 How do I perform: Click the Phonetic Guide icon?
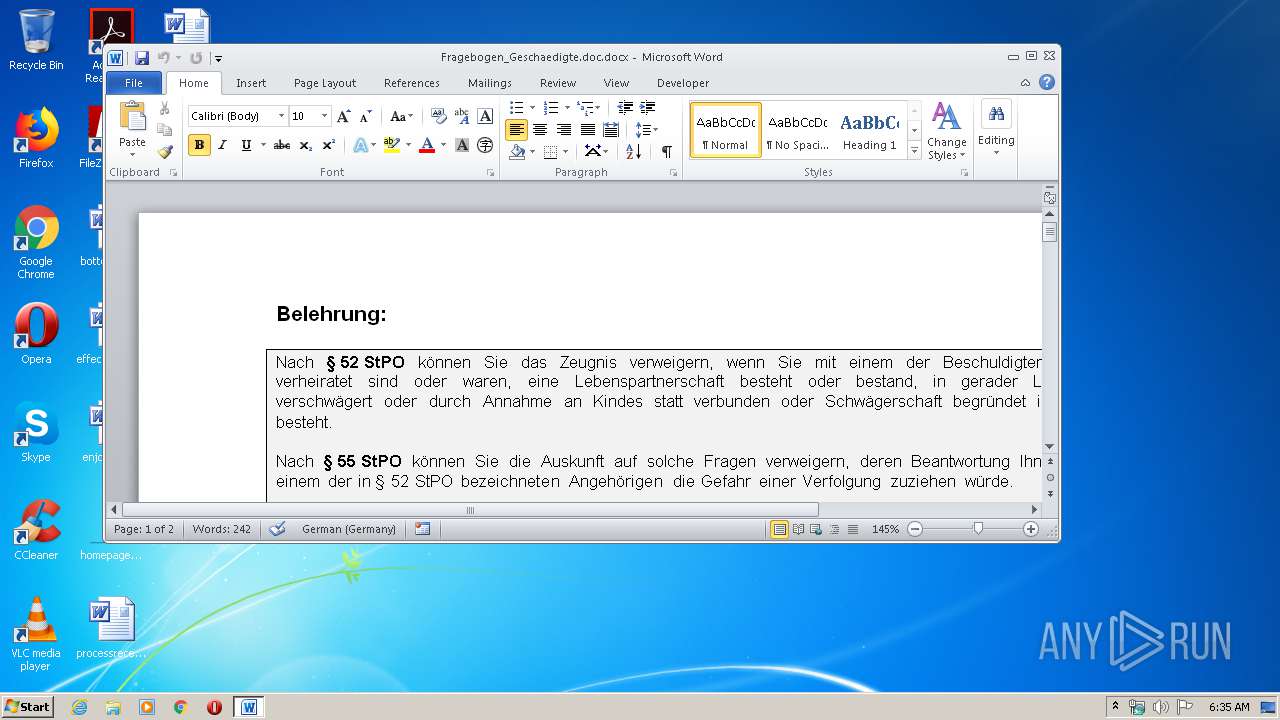pyautogui.click(x=461, y=116)
